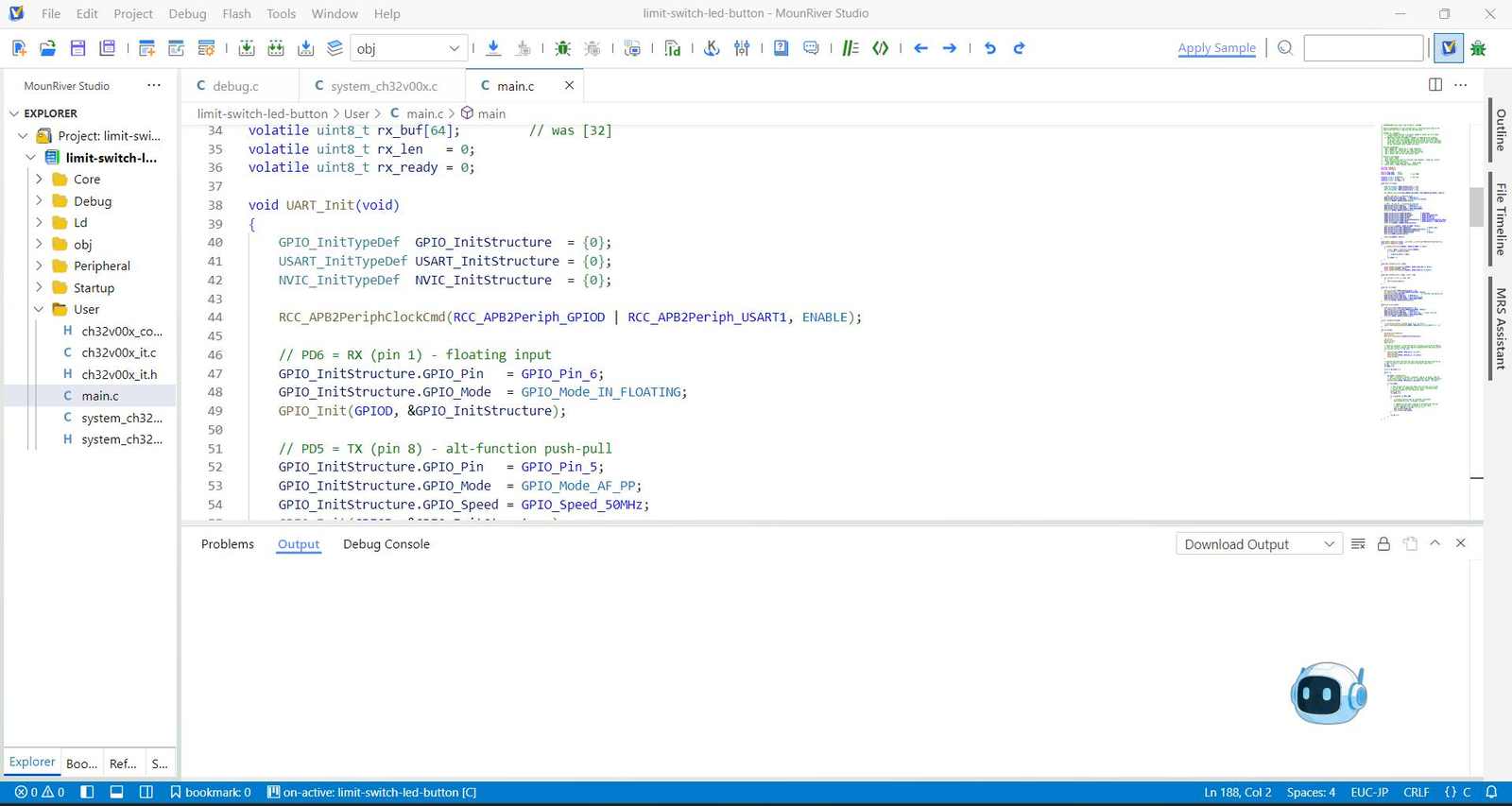Click the blue Download to device arrow
The height and width of the screenshot is (806, 1512).
(493, 48)
